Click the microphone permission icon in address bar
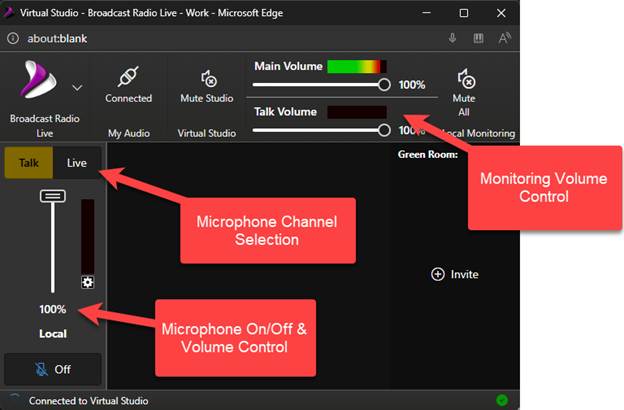Viewport: 624px width, 410px height. pos(452,38)
